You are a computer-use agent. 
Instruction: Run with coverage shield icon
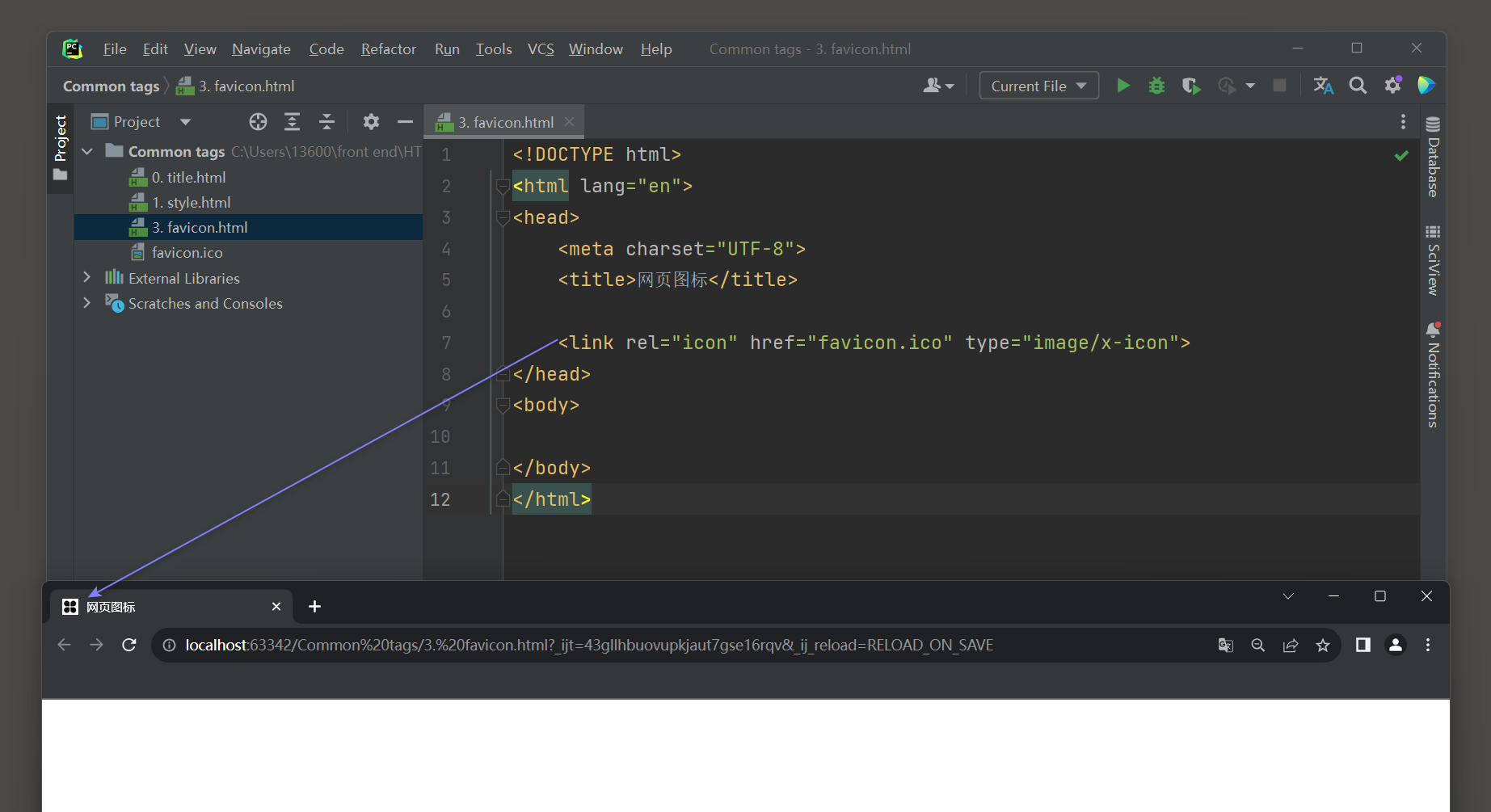pyautogui.click(x=1190, y=86)
